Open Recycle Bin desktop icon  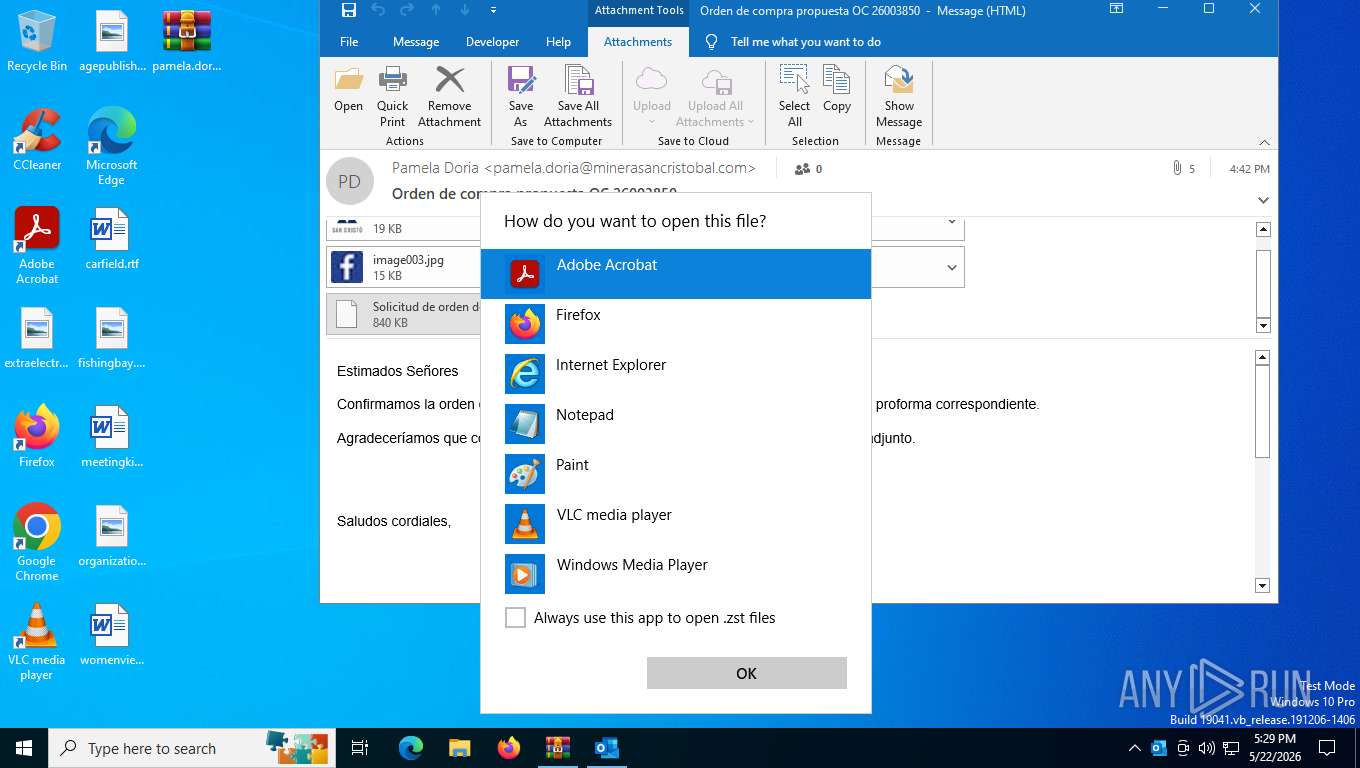[x=37, y=42]
